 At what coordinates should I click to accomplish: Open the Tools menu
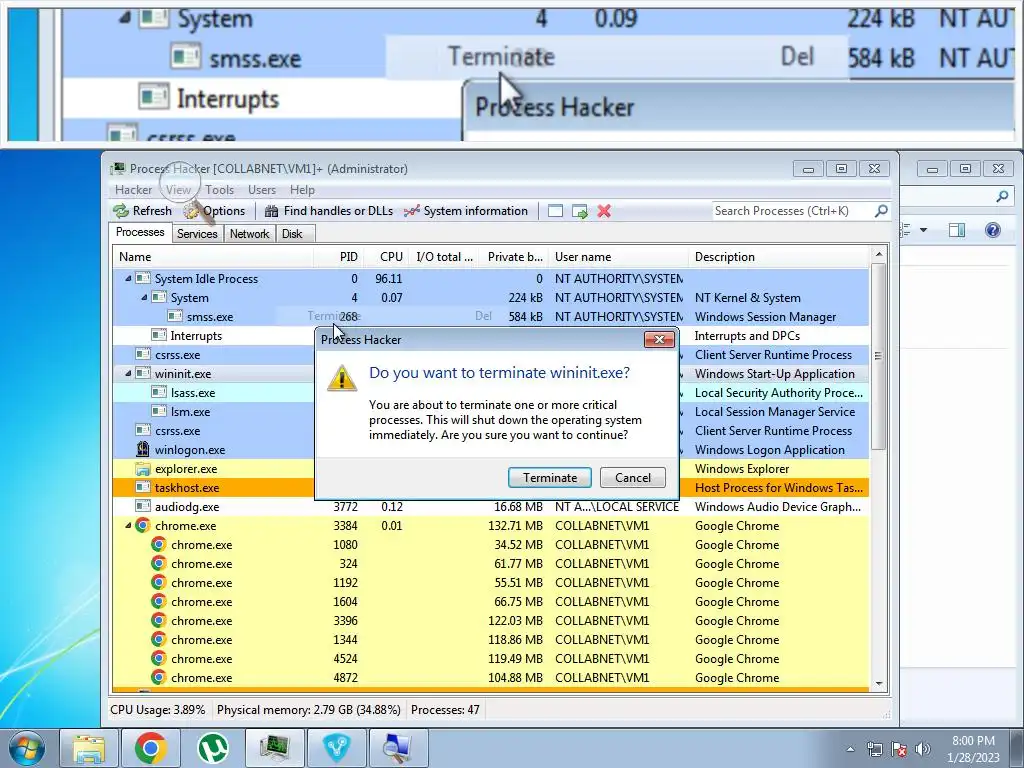(219, 189)
